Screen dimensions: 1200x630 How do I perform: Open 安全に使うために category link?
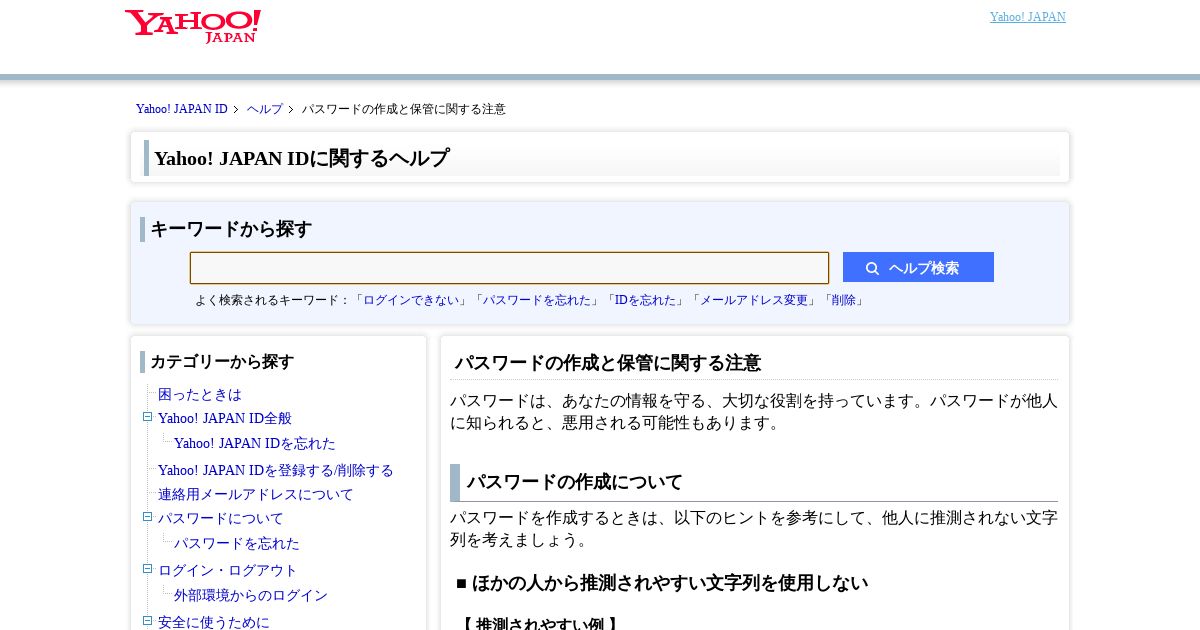(214, 622)
